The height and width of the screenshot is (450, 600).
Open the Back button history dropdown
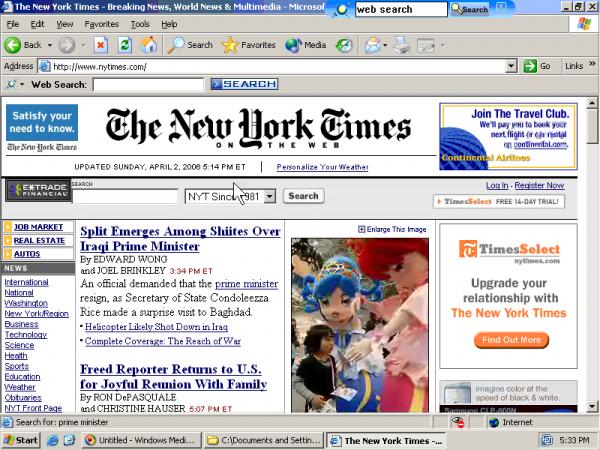click(x=50, y=45)
